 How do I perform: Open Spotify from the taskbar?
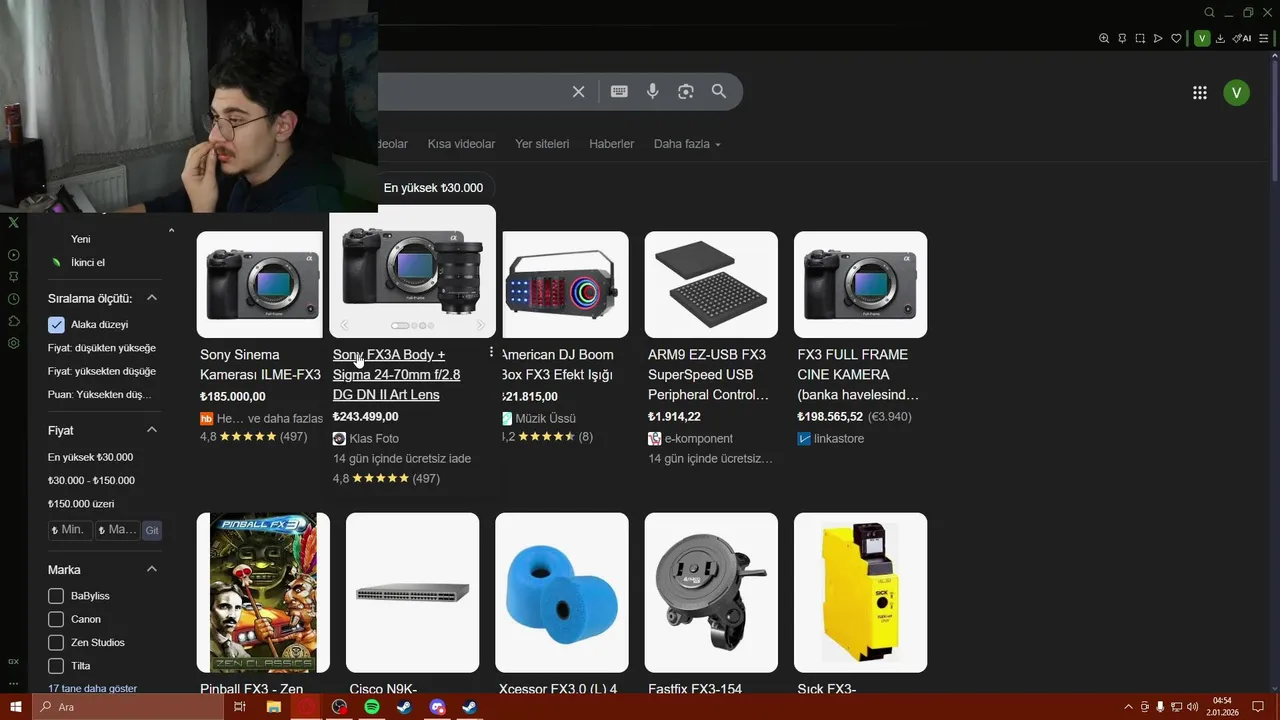[x=372, y=707]
